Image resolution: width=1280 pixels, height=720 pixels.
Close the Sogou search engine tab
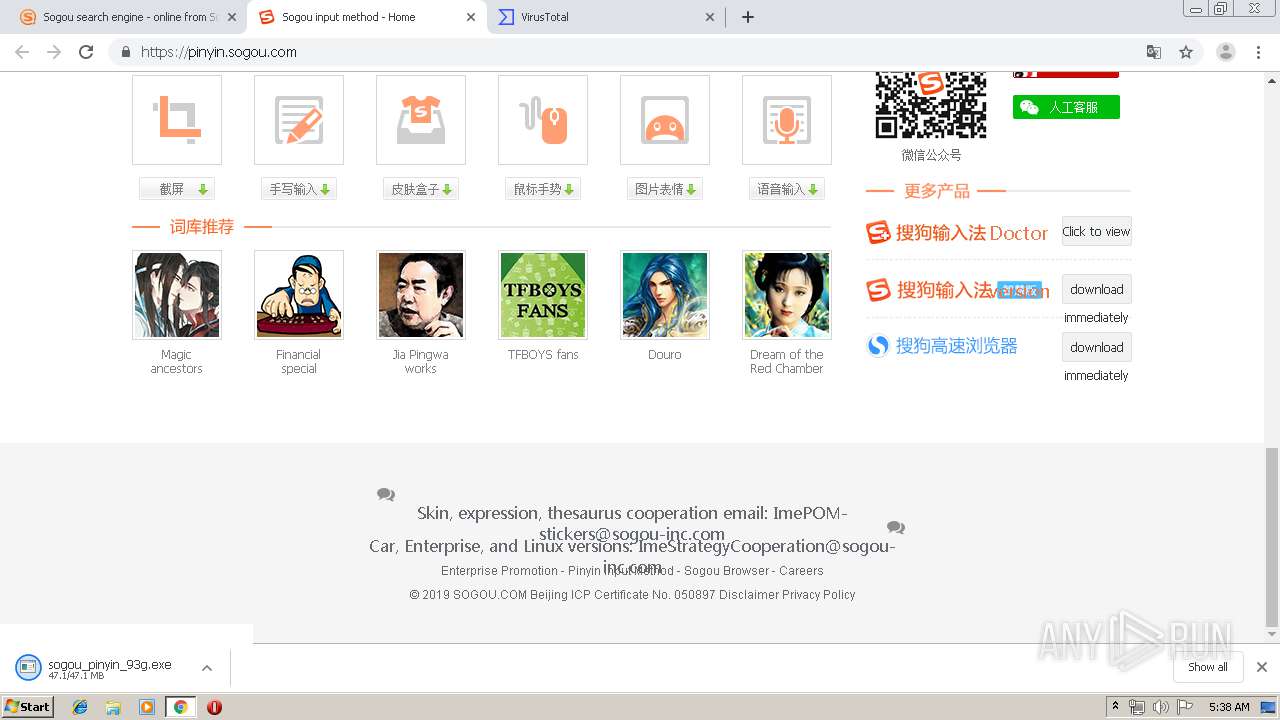click(232, 17)
